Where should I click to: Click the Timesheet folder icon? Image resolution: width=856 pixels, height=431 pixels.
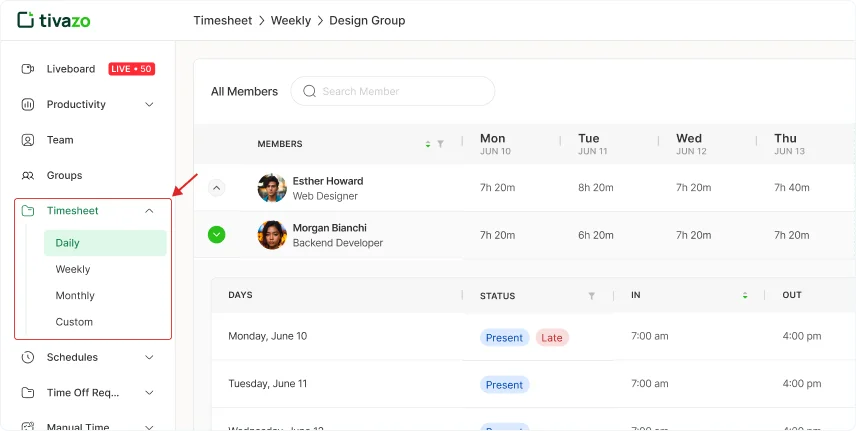pos(28,211)
